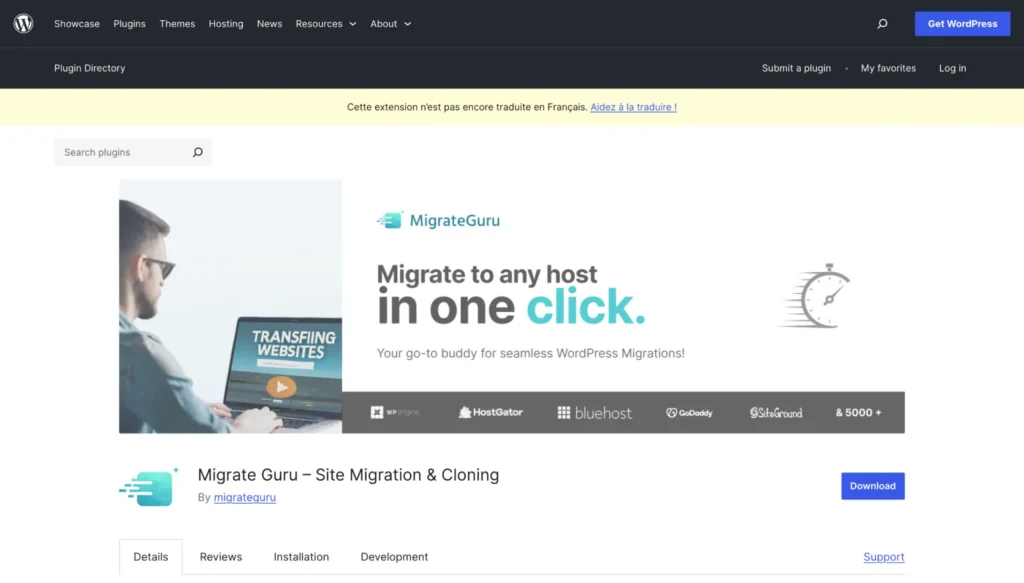The width and height of the screenshot is (1024, 583).
Task: Switch to the Reviews tab
Action: click(x=221, y=557)
